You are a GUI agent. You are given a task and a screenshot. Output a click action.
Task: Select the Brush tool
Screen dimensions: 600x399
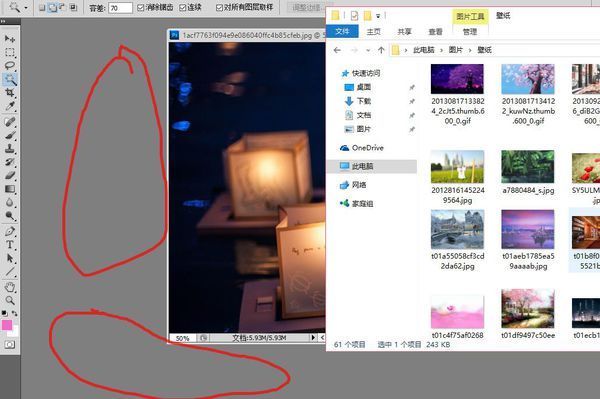[10, 135]
